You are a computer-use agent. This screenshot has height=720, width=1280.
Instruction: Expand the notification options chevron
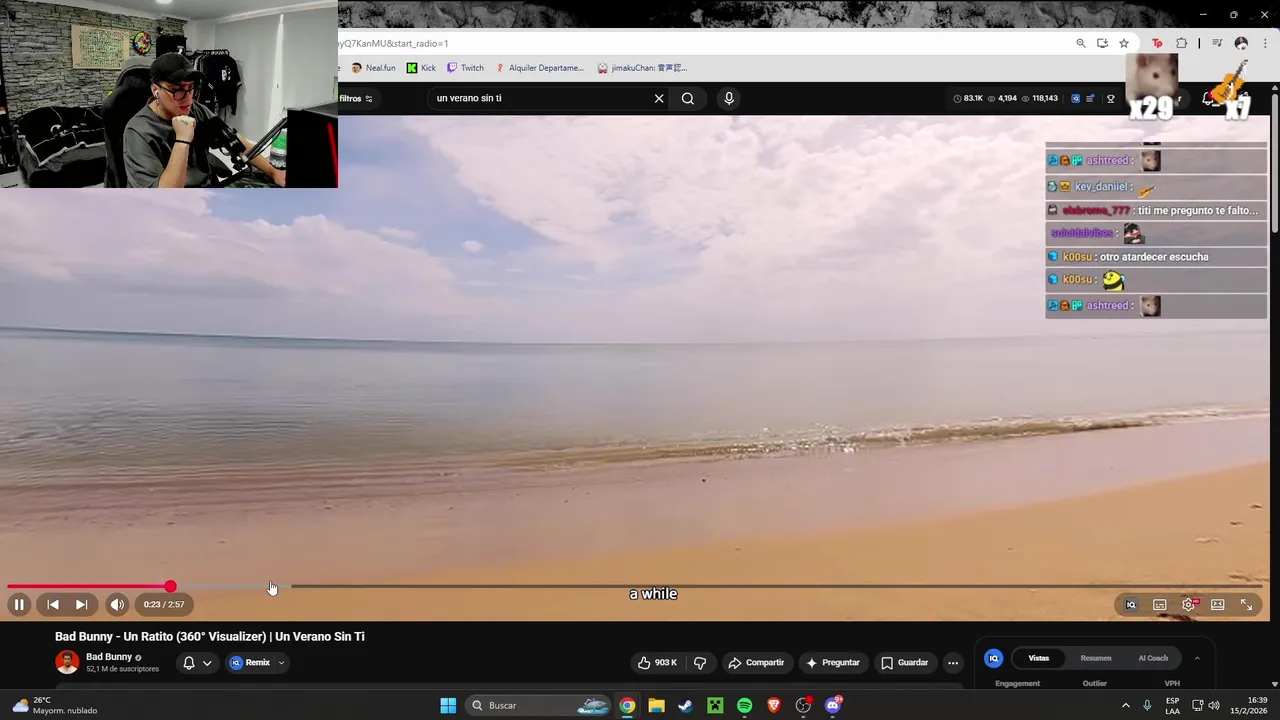(207, 662)
